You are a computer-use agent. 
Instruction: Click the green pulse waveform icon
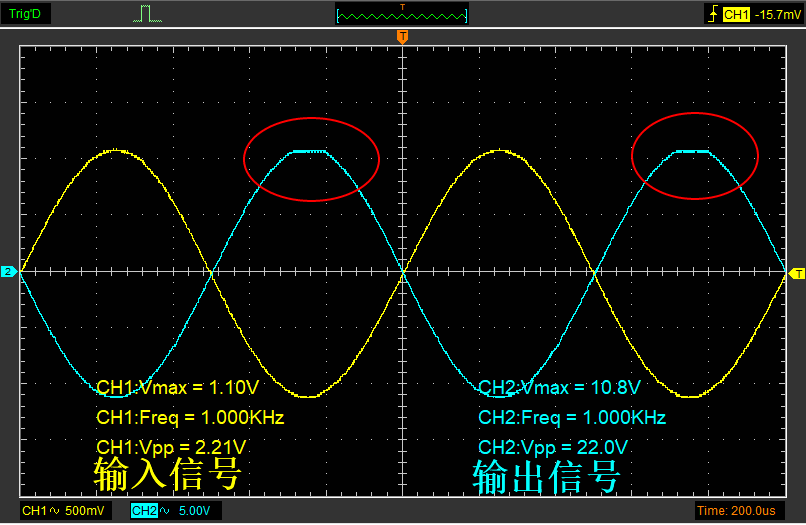(x=146, y=14)
